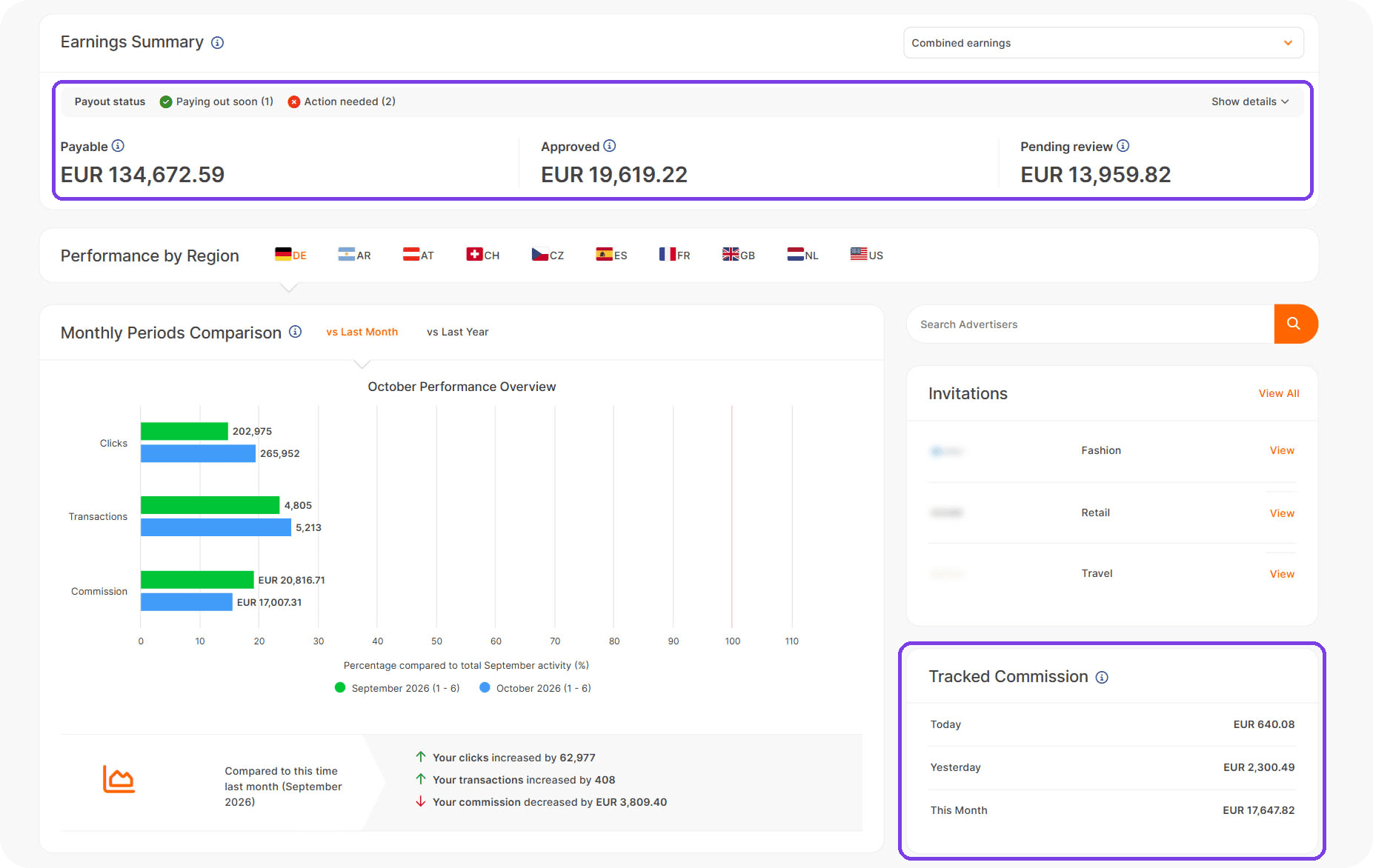Select the Spain ES flag region

(611, 255)
